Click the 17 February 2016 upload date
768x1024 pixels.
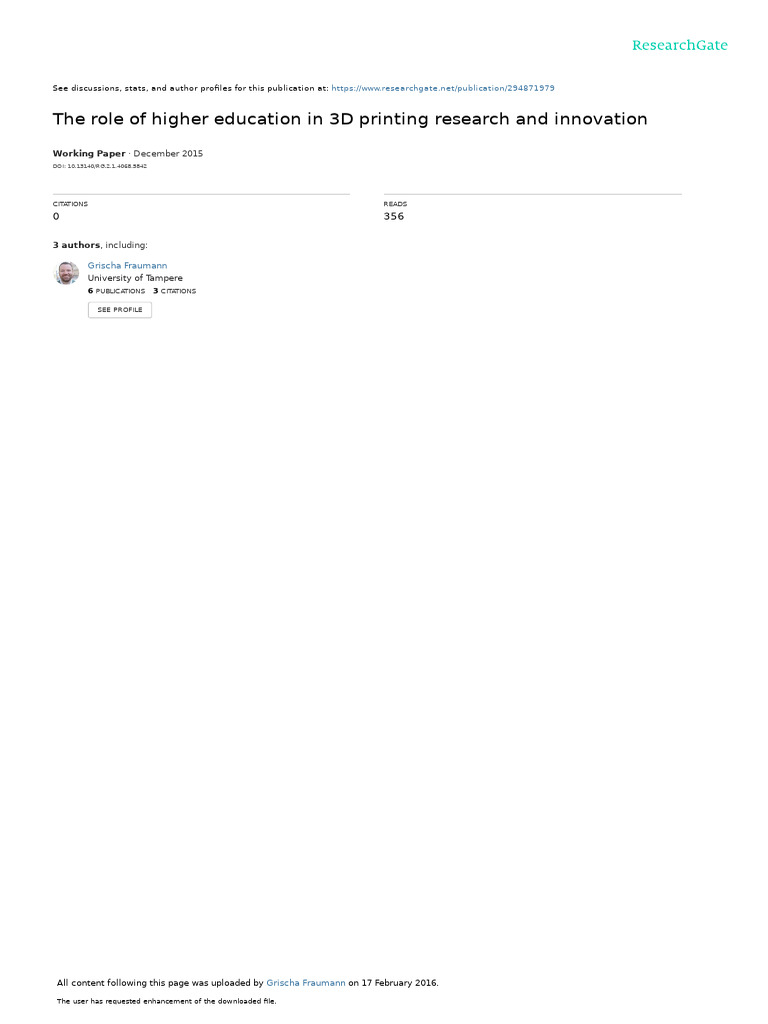coord(399,983)
